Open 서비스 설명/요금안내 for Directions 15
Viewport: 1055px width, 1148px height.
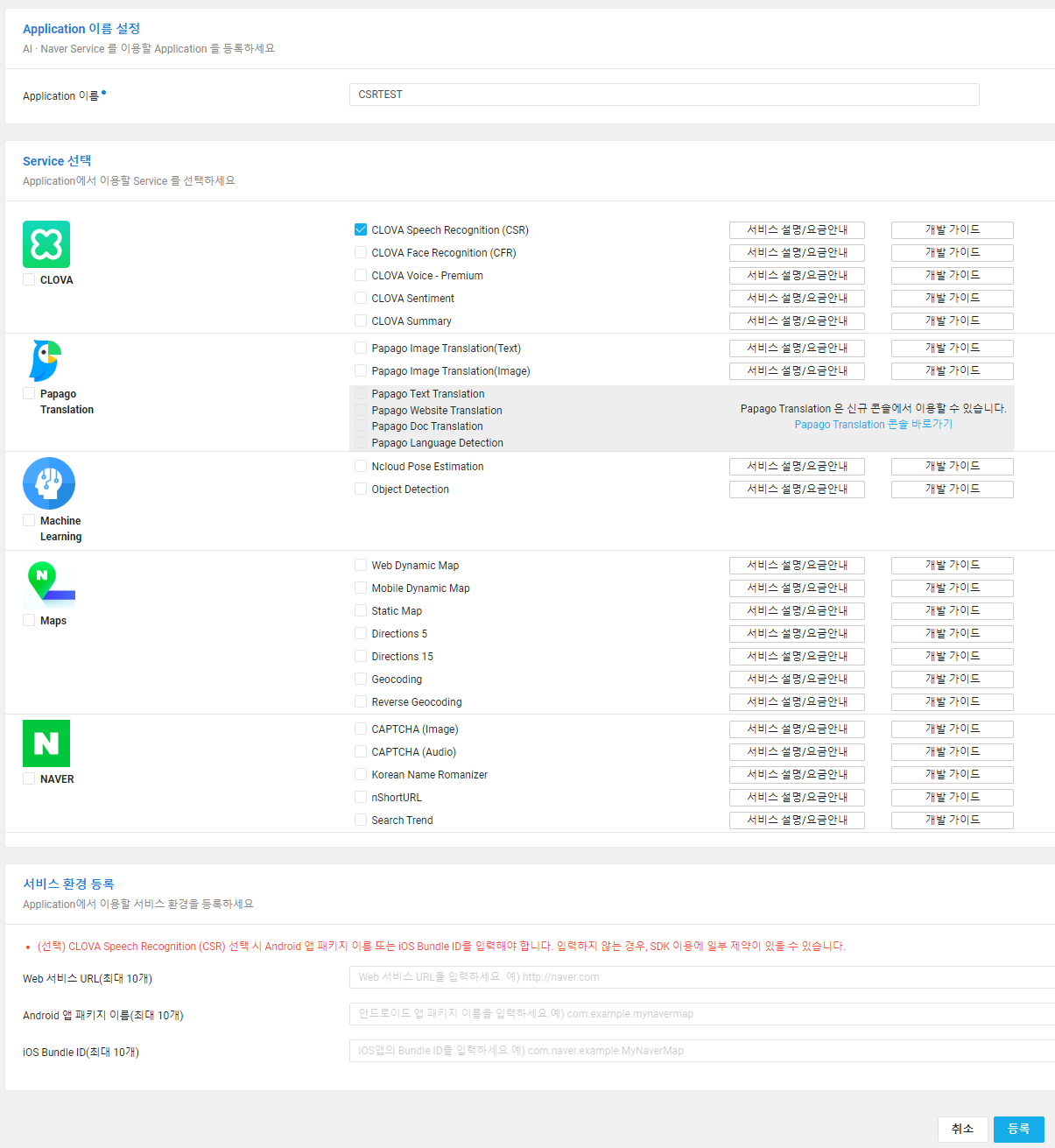797,657
